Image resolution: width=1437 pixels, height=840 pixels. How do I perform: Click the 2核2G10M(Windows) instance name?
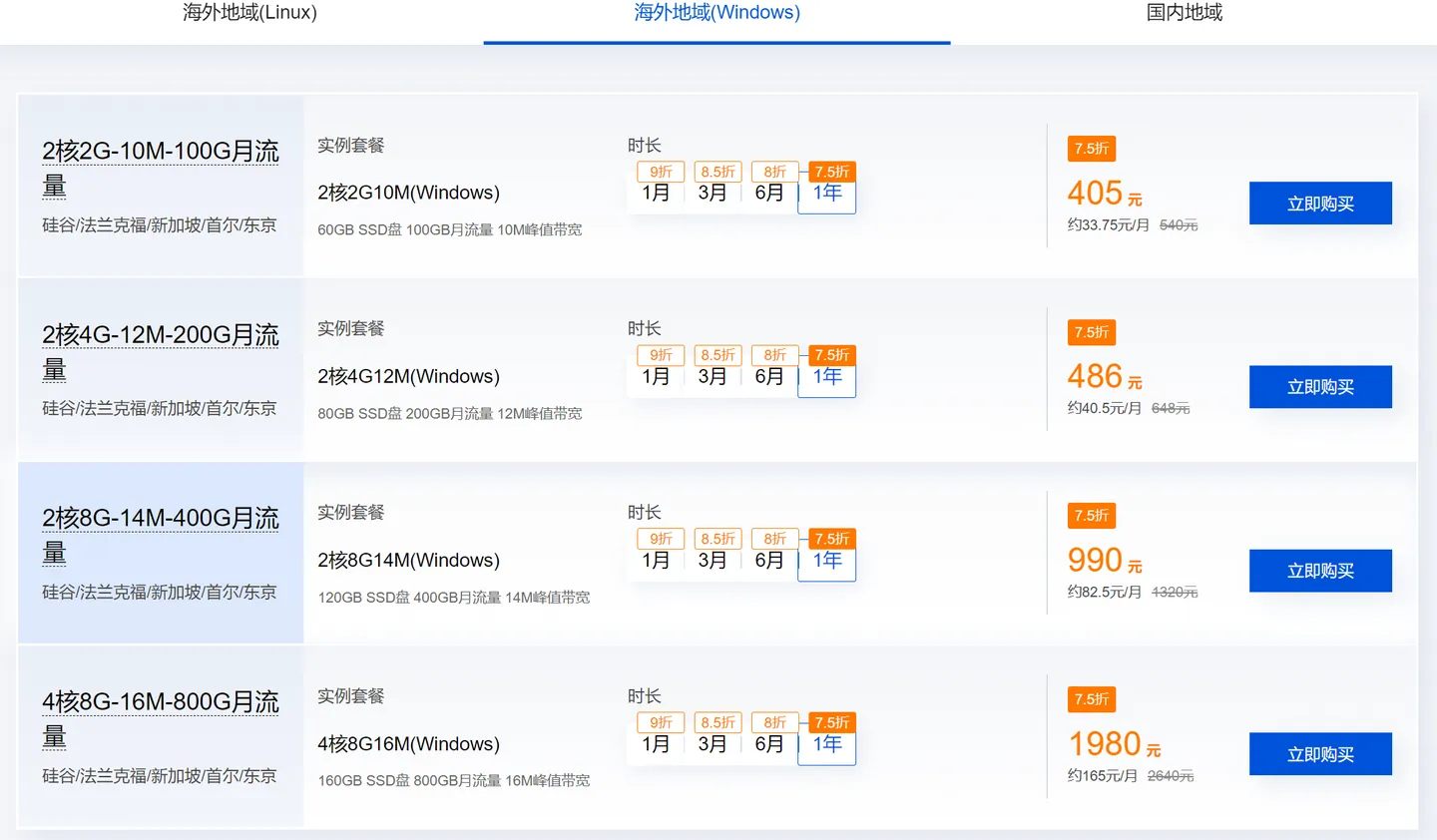[408, 193]
